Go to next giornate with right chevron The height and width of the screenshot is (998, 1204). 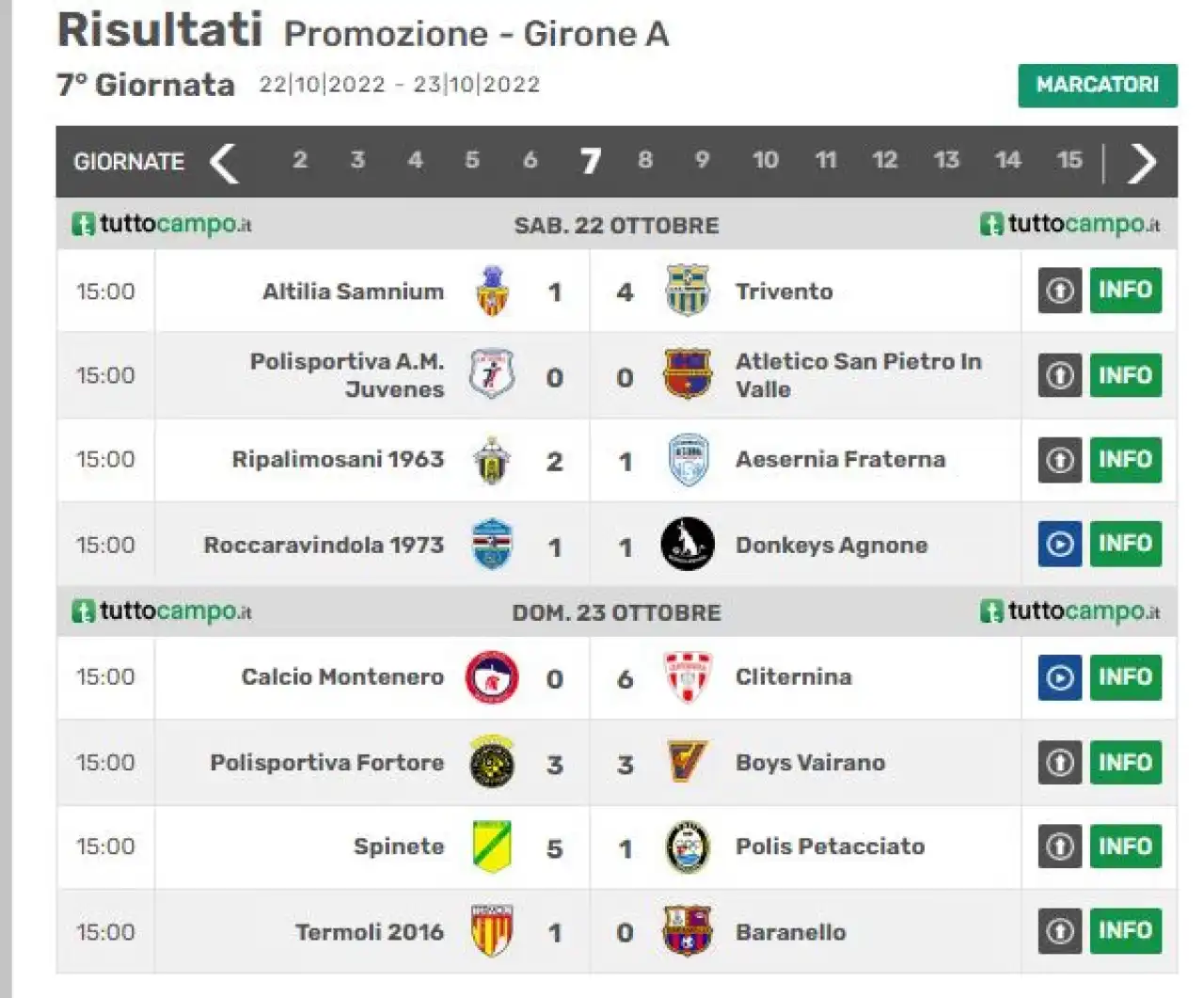[x=1141, y=162]
